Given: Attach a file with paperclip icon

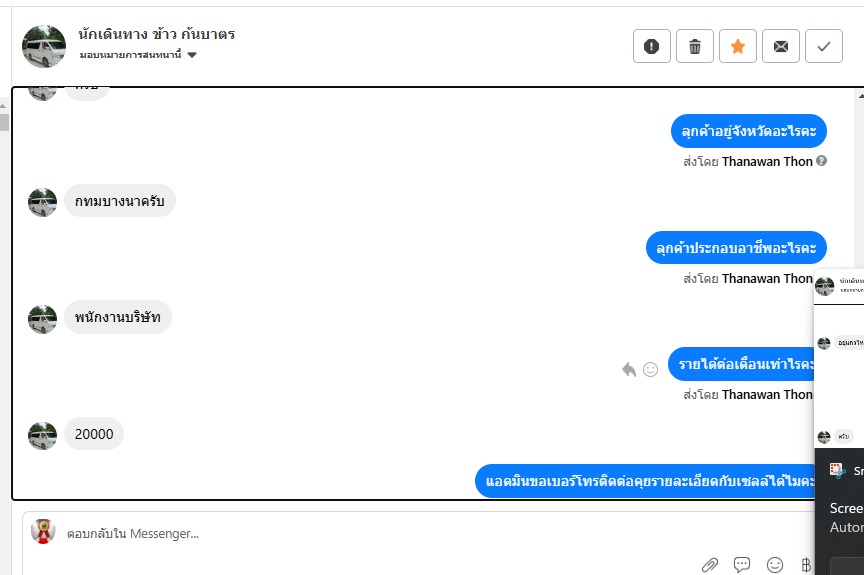Looking at the screenshot, I should pos(709,565).
